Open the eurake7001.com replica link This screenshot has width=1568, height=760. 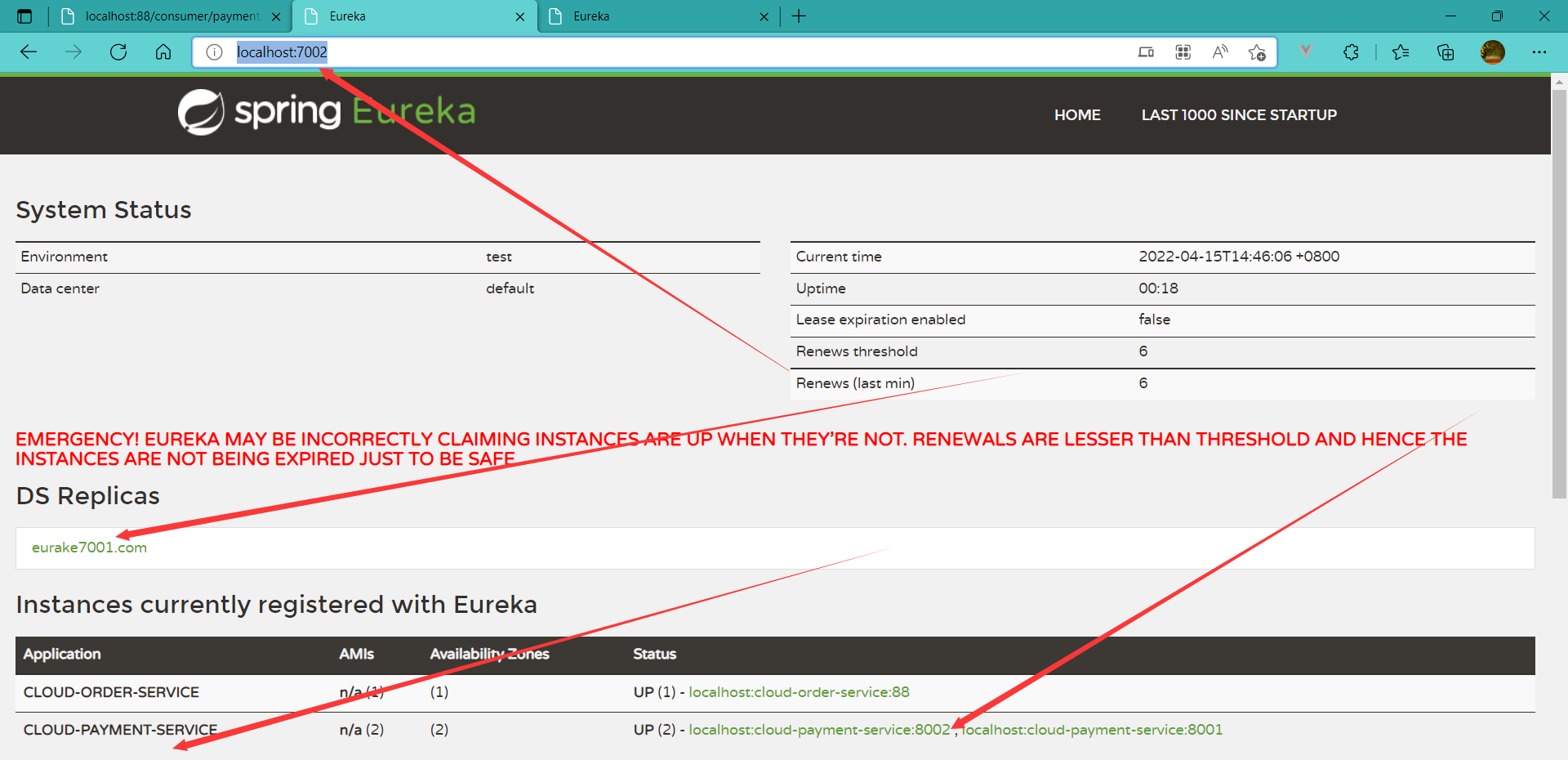[x=89, y=548]
